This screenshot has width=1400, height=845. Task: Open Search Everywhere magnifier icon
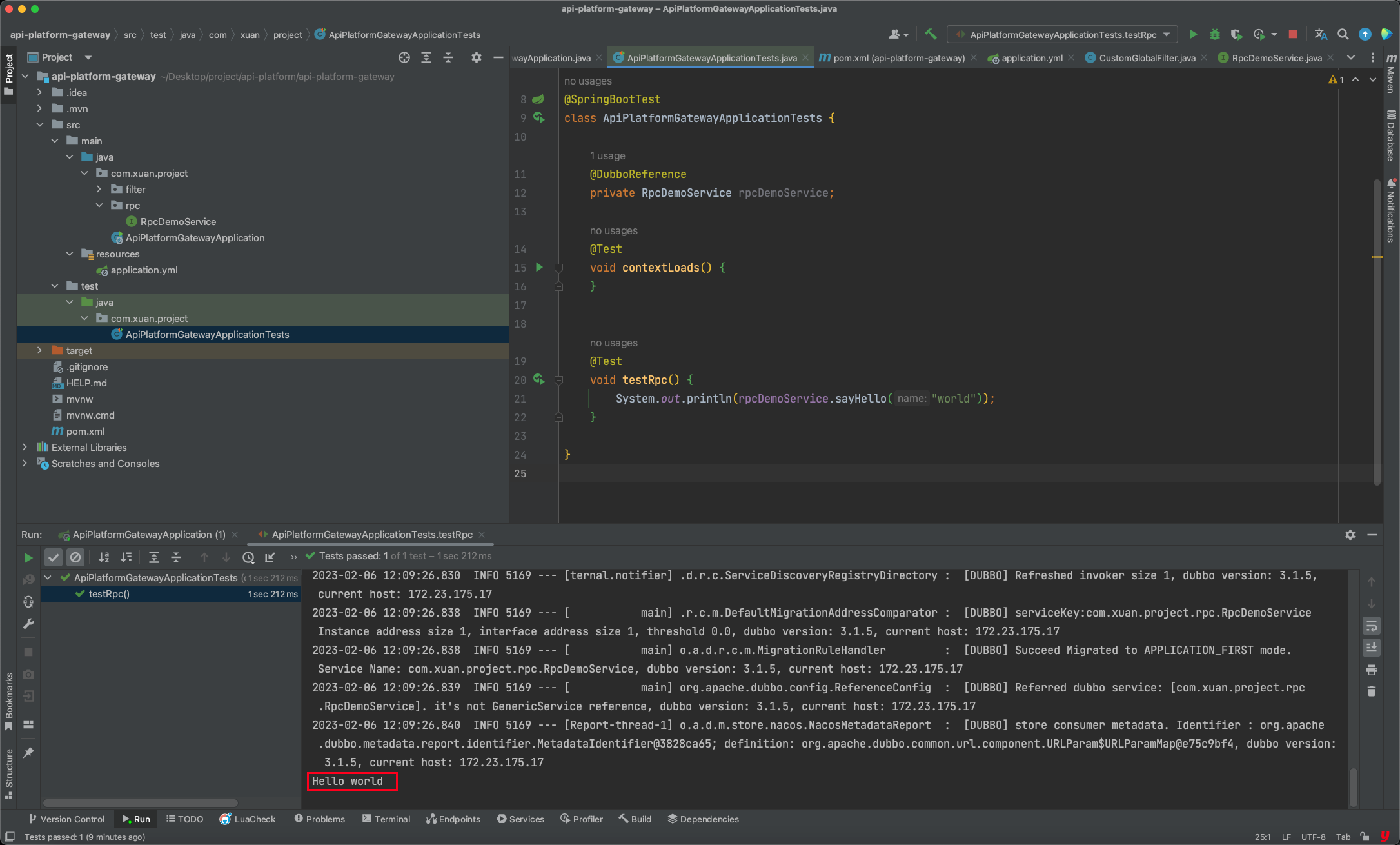click(1343, 34)
